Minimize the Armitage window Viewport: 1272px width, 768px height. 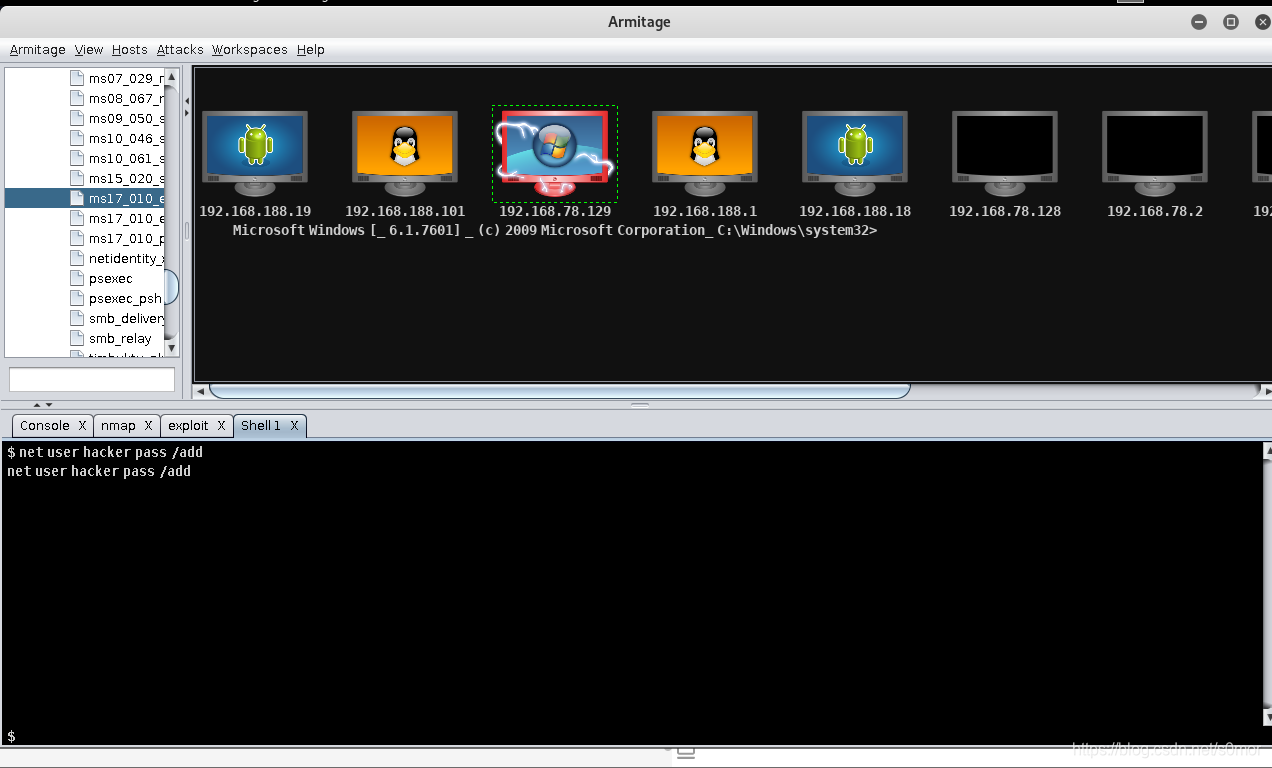point(1199,22)
